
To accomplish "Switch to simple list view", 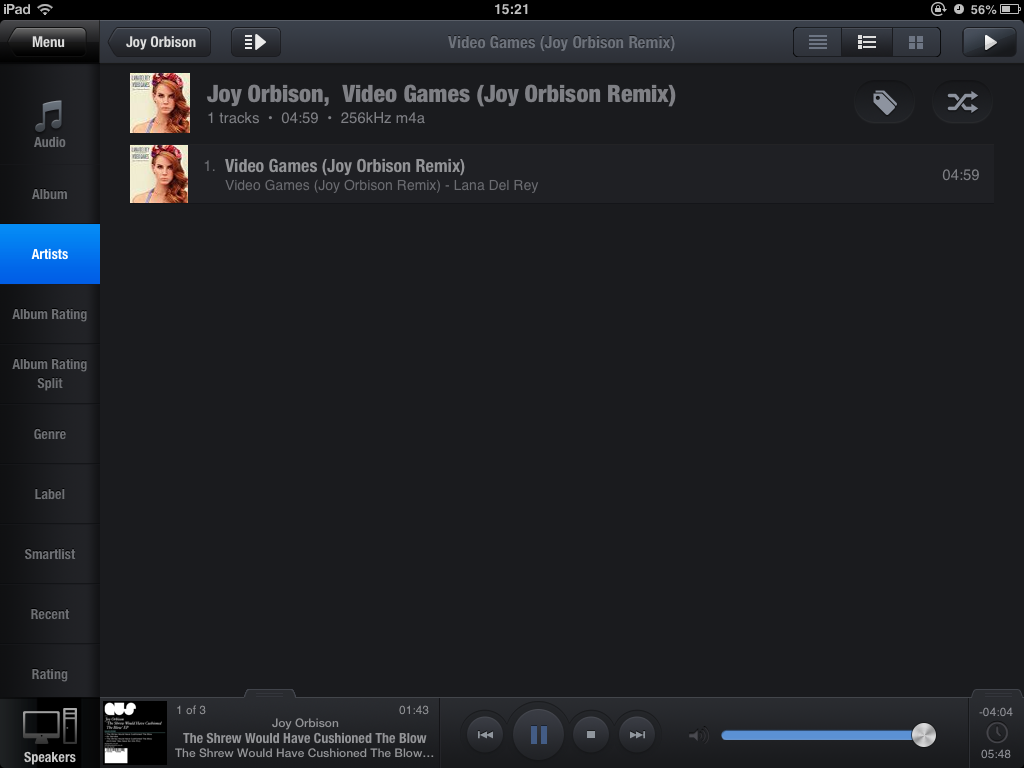I will click(818, 42).
